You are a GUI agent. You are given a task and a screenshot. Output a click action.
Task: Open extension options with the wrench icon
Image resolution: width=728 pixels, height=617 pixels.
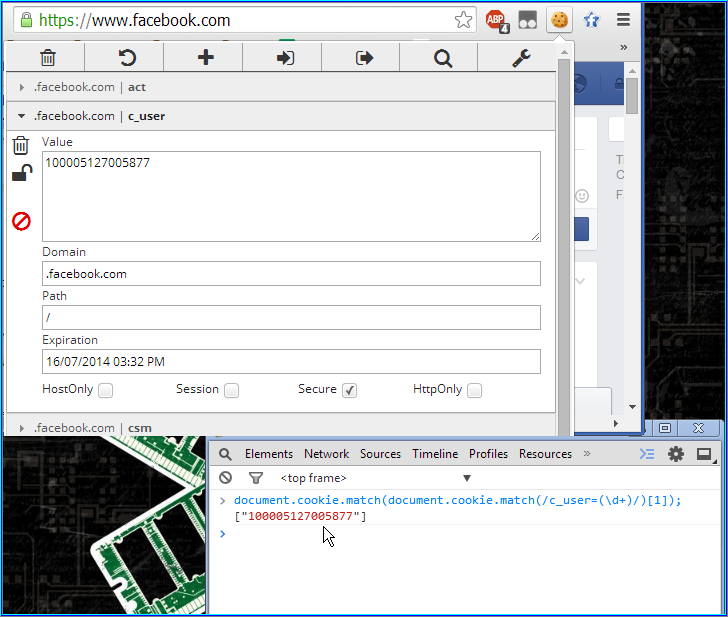coord(521,58)
